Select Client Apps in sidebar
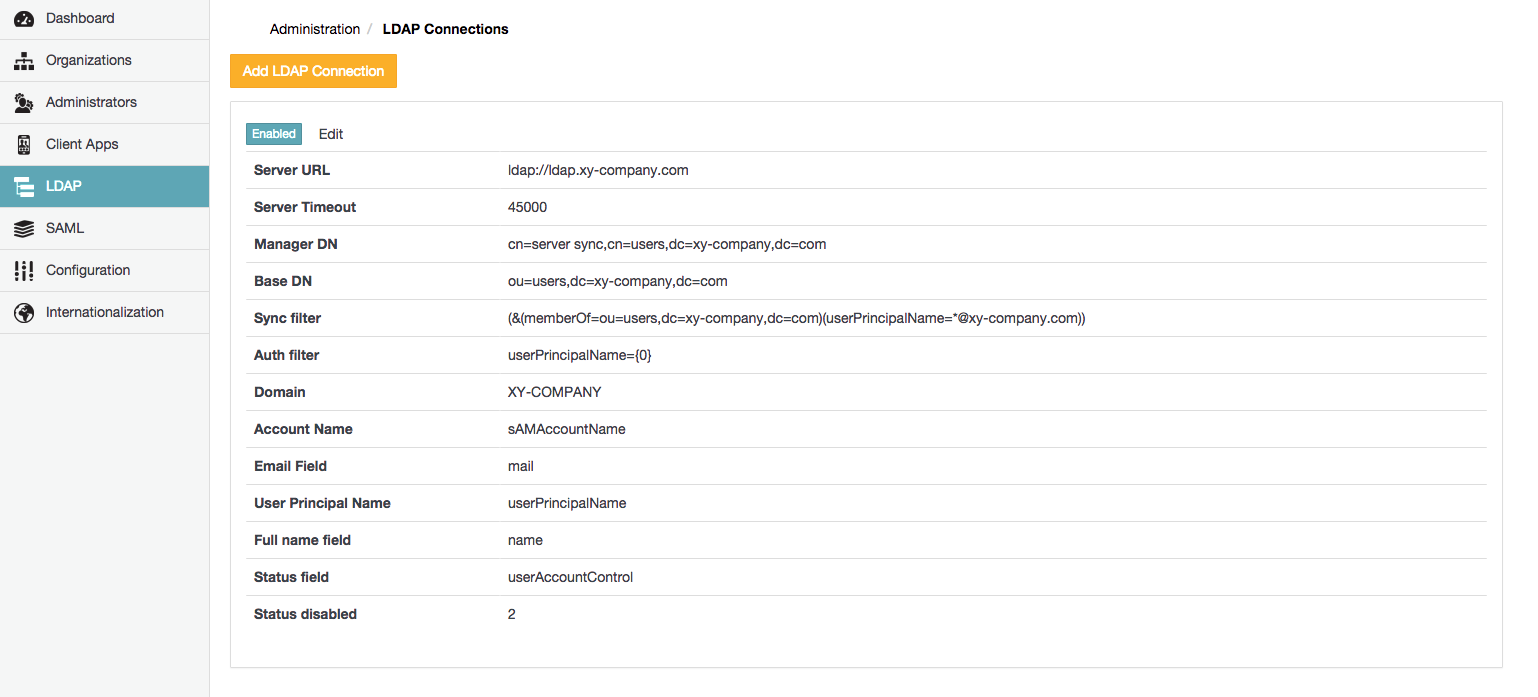 82,144
